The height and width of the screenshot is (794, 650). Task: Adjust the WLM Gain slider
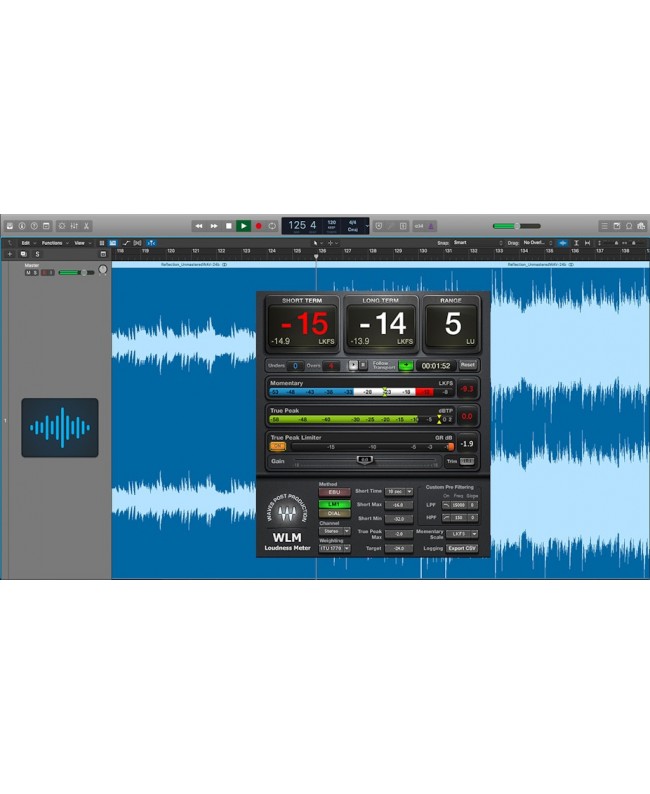pyautogui.click(x=364, y=460)
